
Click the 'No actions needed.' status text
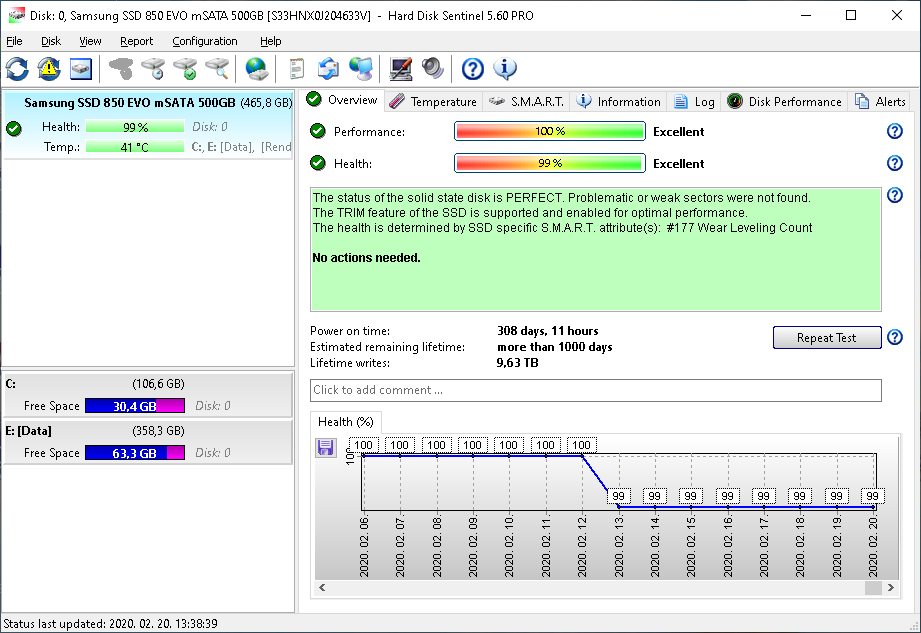pos(366,257)
